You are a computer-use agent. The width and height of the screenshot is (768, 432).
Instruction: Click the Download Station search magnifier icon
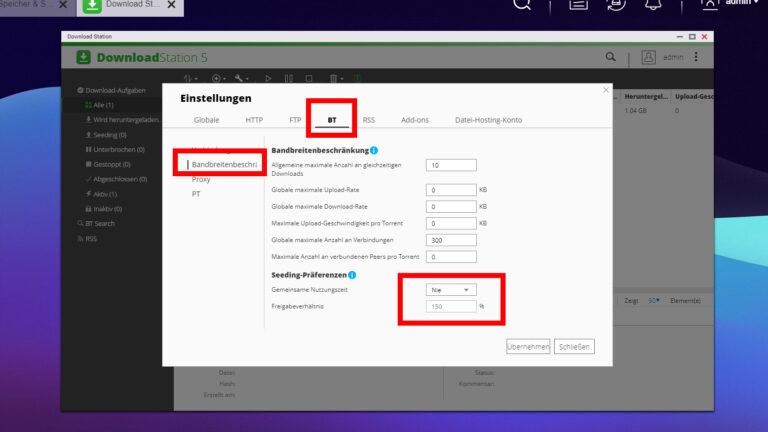(x=610, y=57)
